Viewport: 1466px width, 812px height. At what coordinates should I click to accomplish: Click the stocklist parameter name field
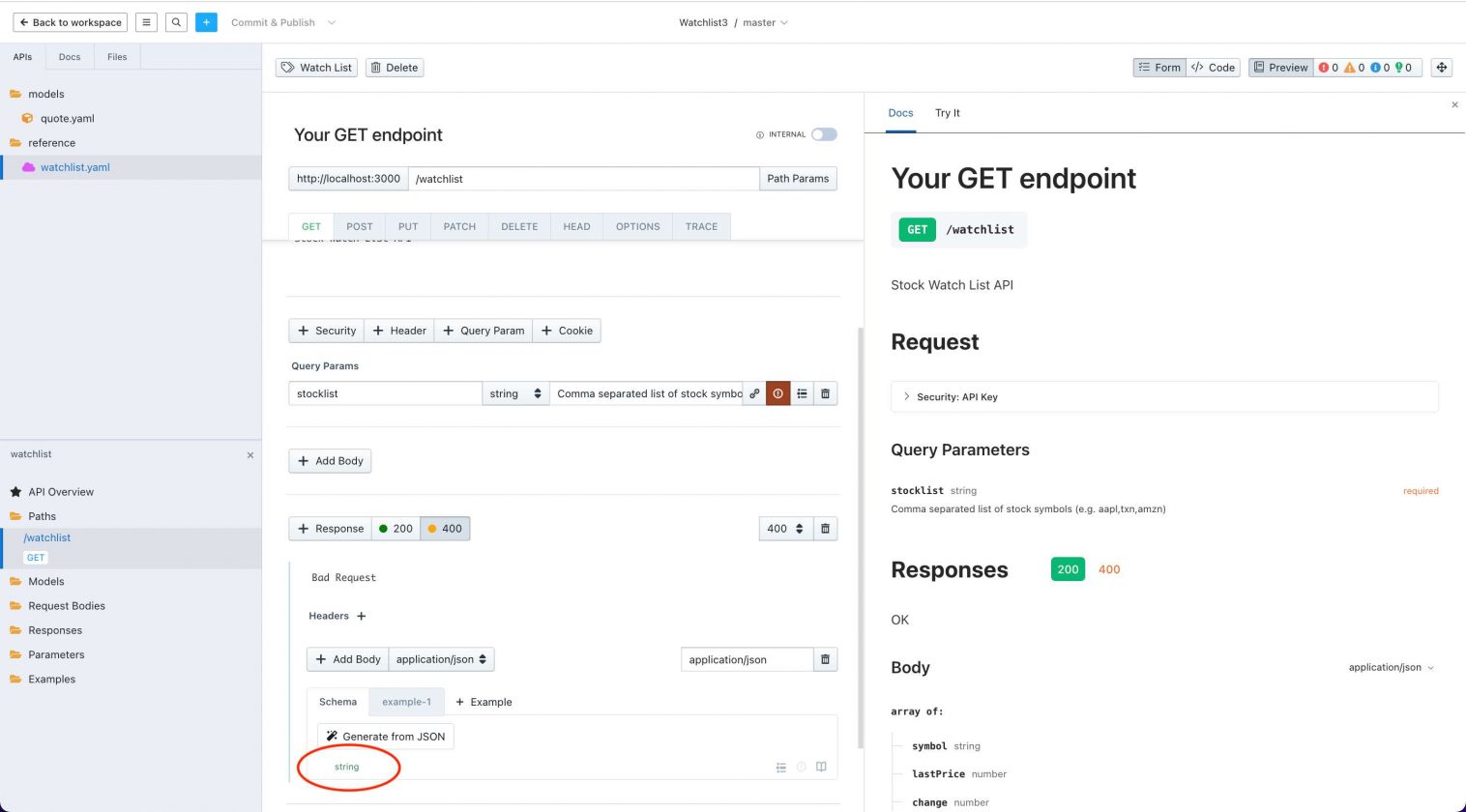tap(384, 393)
